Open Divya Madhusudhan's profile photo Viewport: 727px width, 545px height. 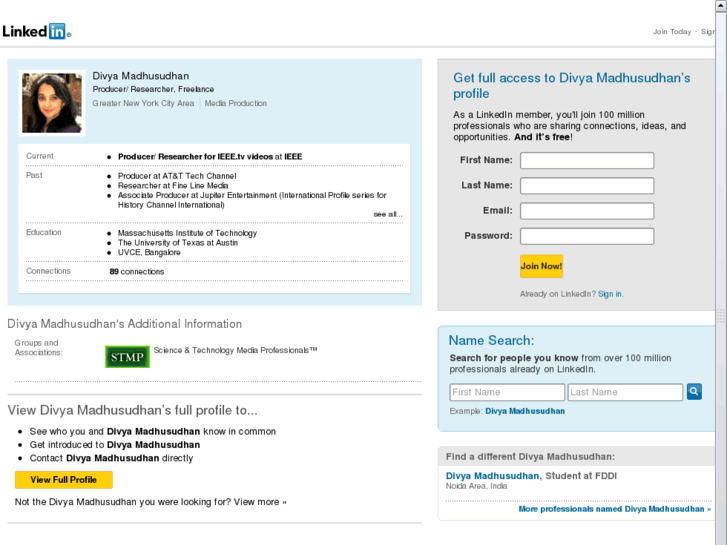[x=52, y=103]
